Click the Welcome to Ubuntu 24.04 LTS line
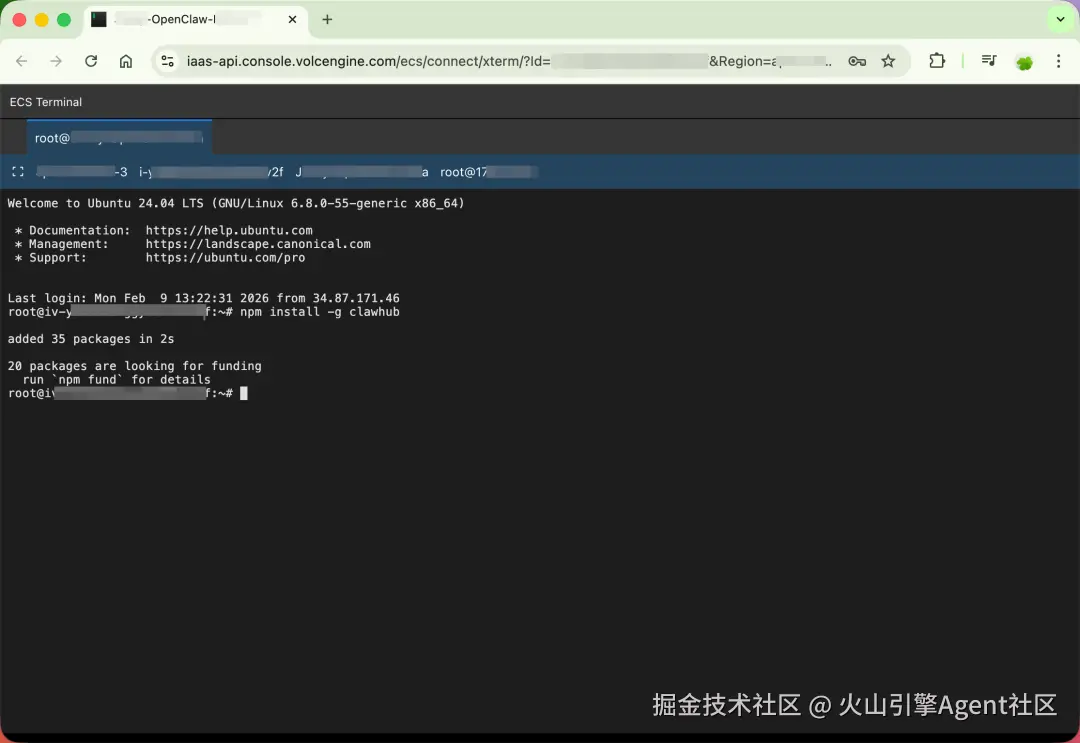 [x=236, y=203]
